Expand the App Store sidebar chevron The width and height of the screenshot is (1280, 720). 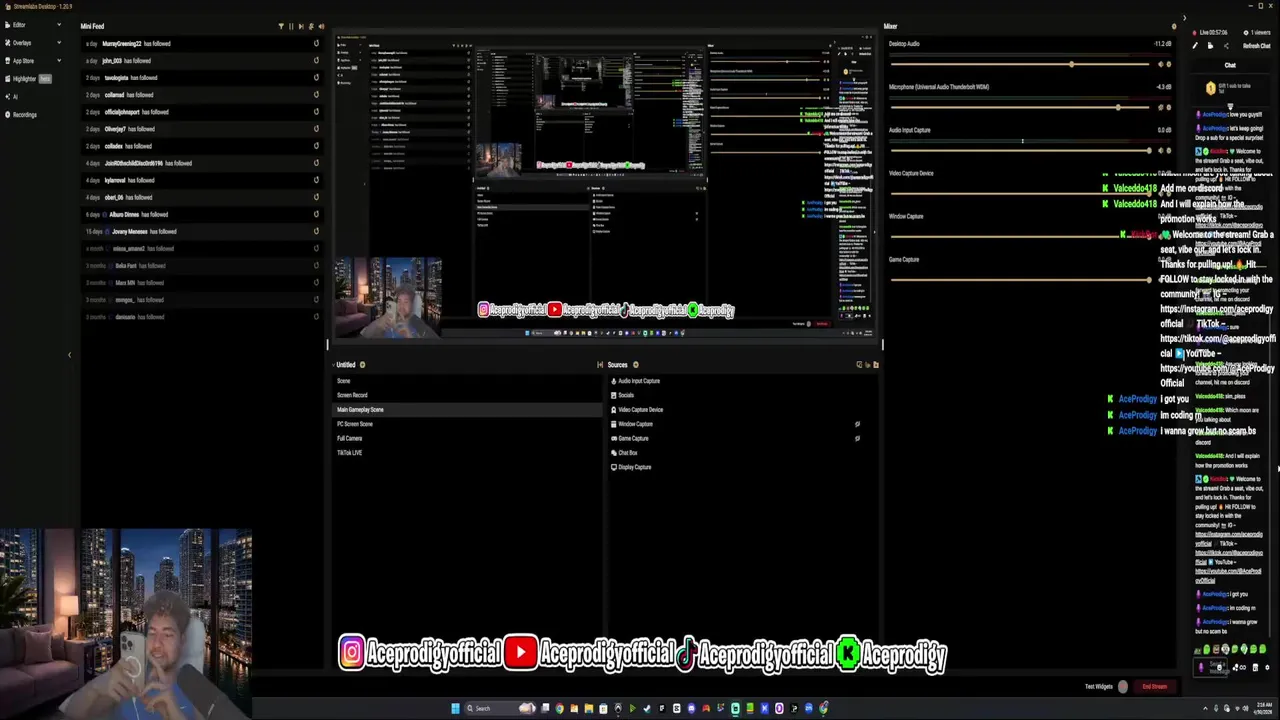[58, 61]
